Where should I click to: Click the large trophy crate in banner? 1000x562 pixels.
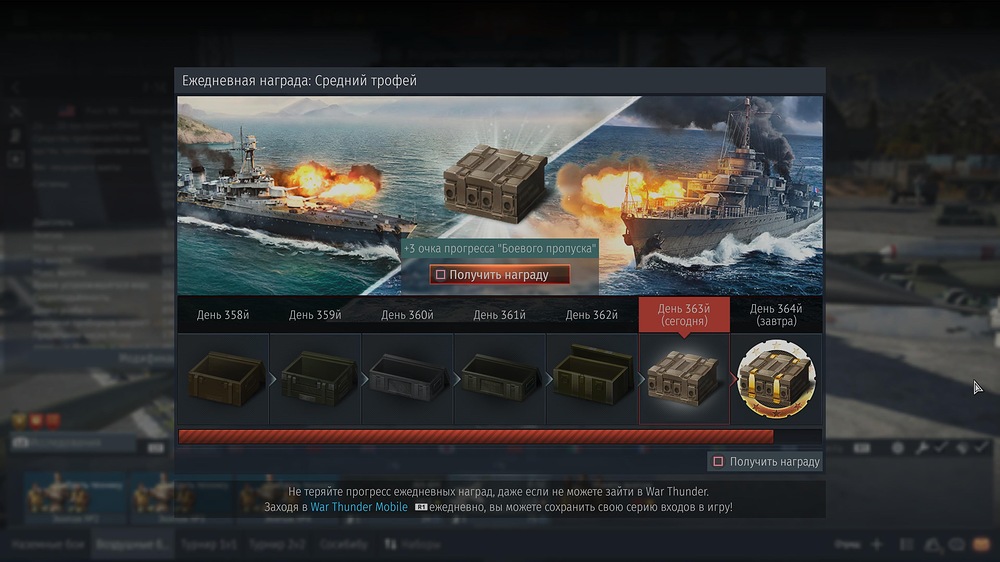496,184
